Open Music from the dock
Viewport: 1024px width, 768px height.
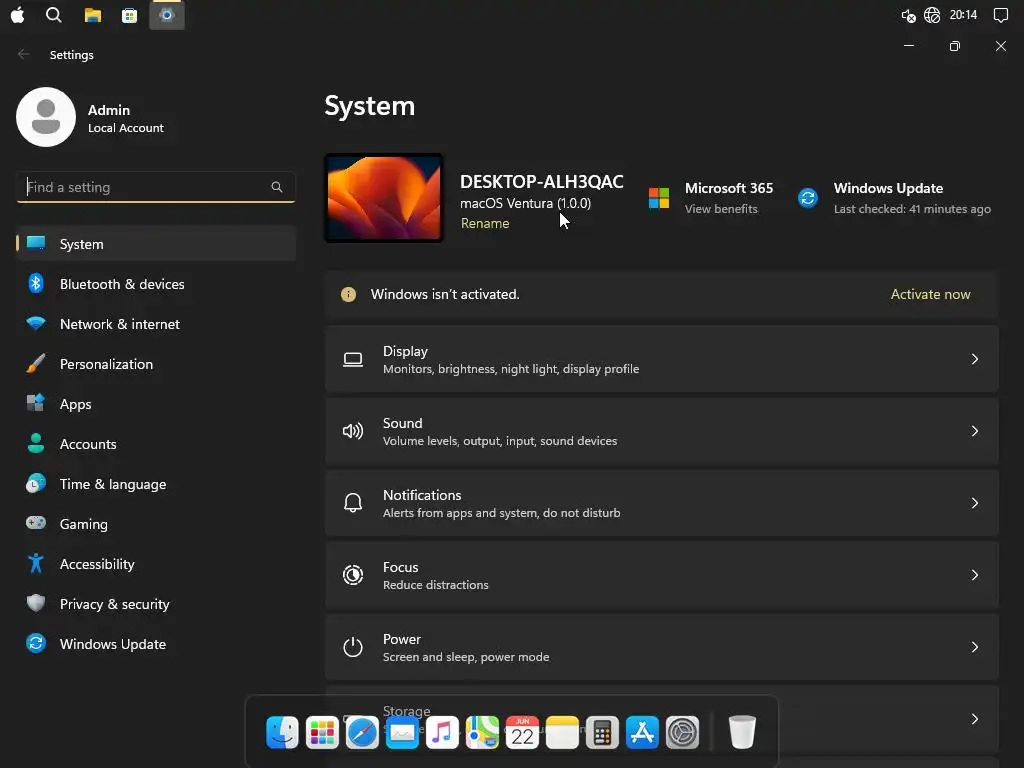tap(442, 732)
